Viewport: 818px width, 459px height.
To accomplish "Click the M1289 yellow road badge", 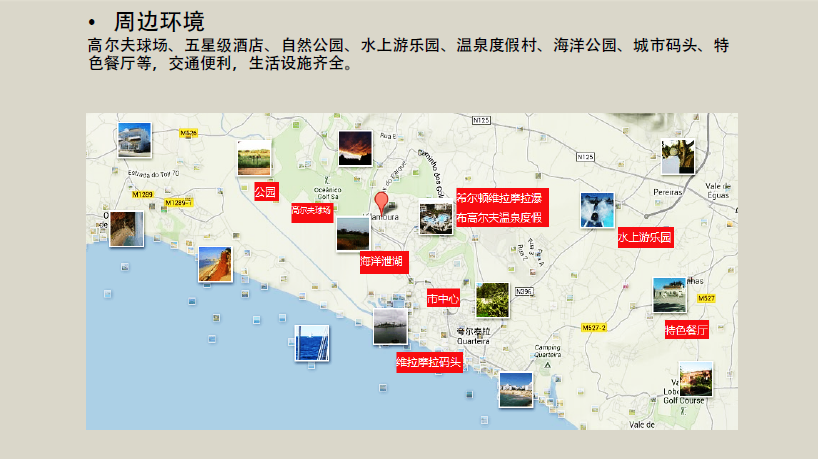I will (142, 195).
